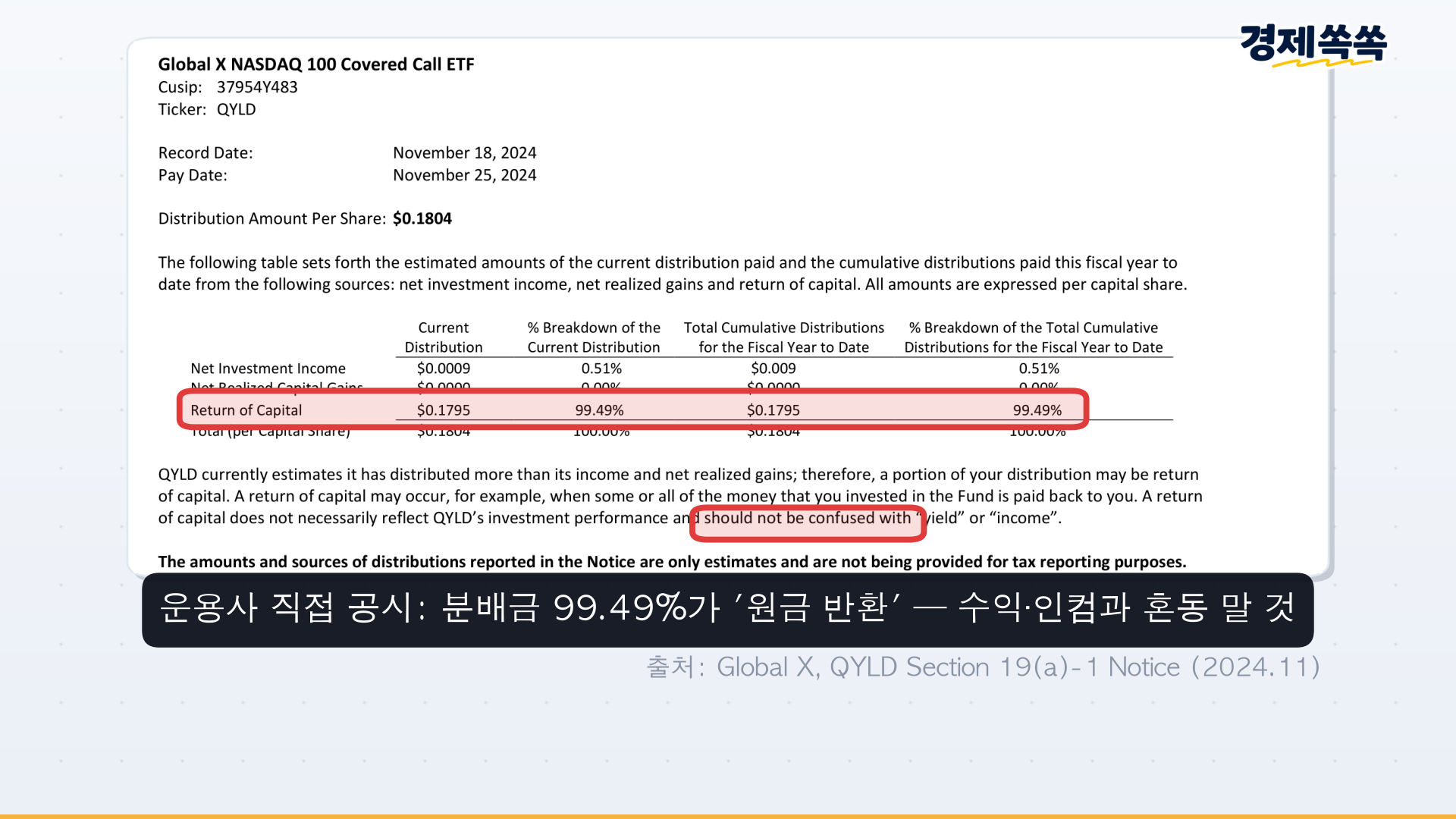
Task: Click the "% Breakdown of the Current Distribution" header
Action: point(594,337)
